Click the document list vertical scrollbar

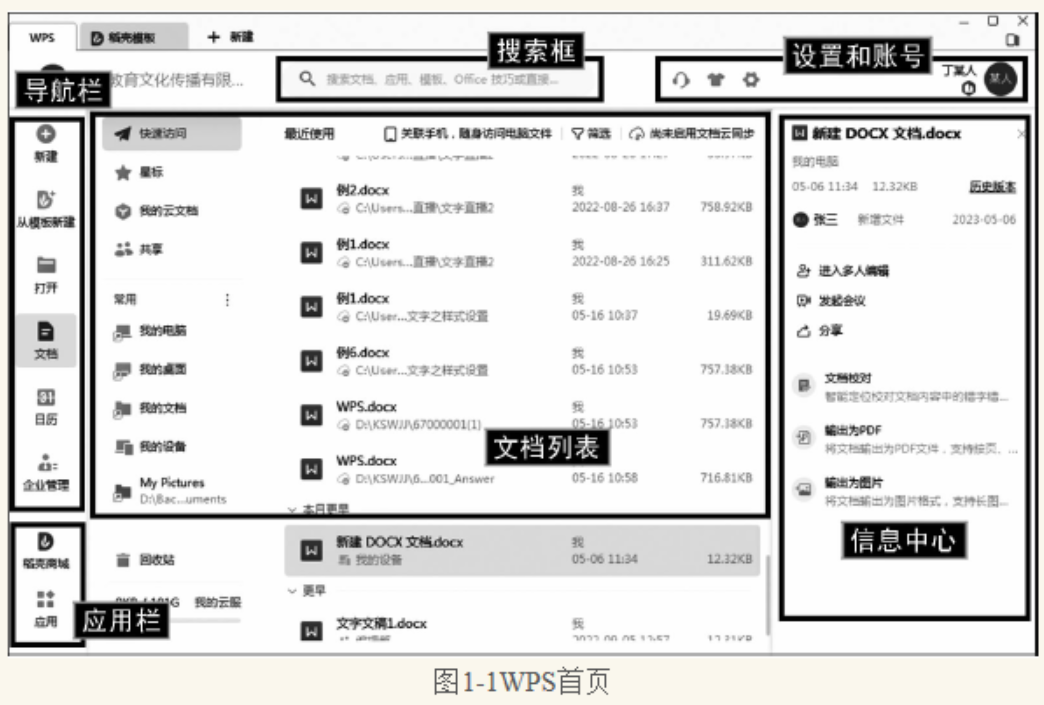[766, 594]
